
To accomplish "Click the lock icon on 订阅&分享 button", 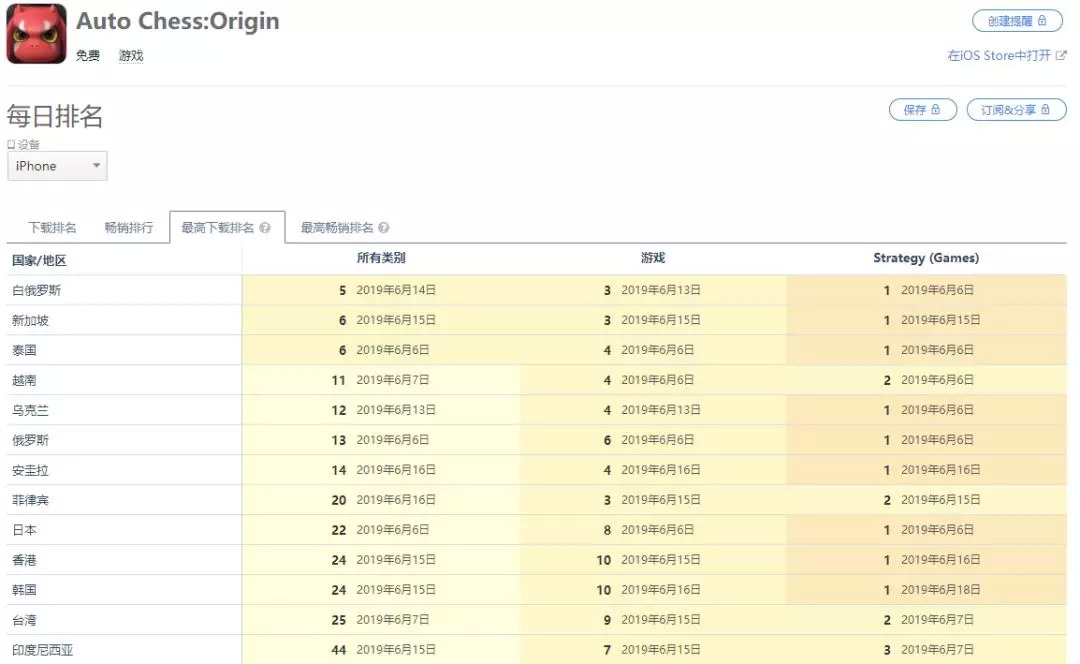I will (x=1046, y=110).
